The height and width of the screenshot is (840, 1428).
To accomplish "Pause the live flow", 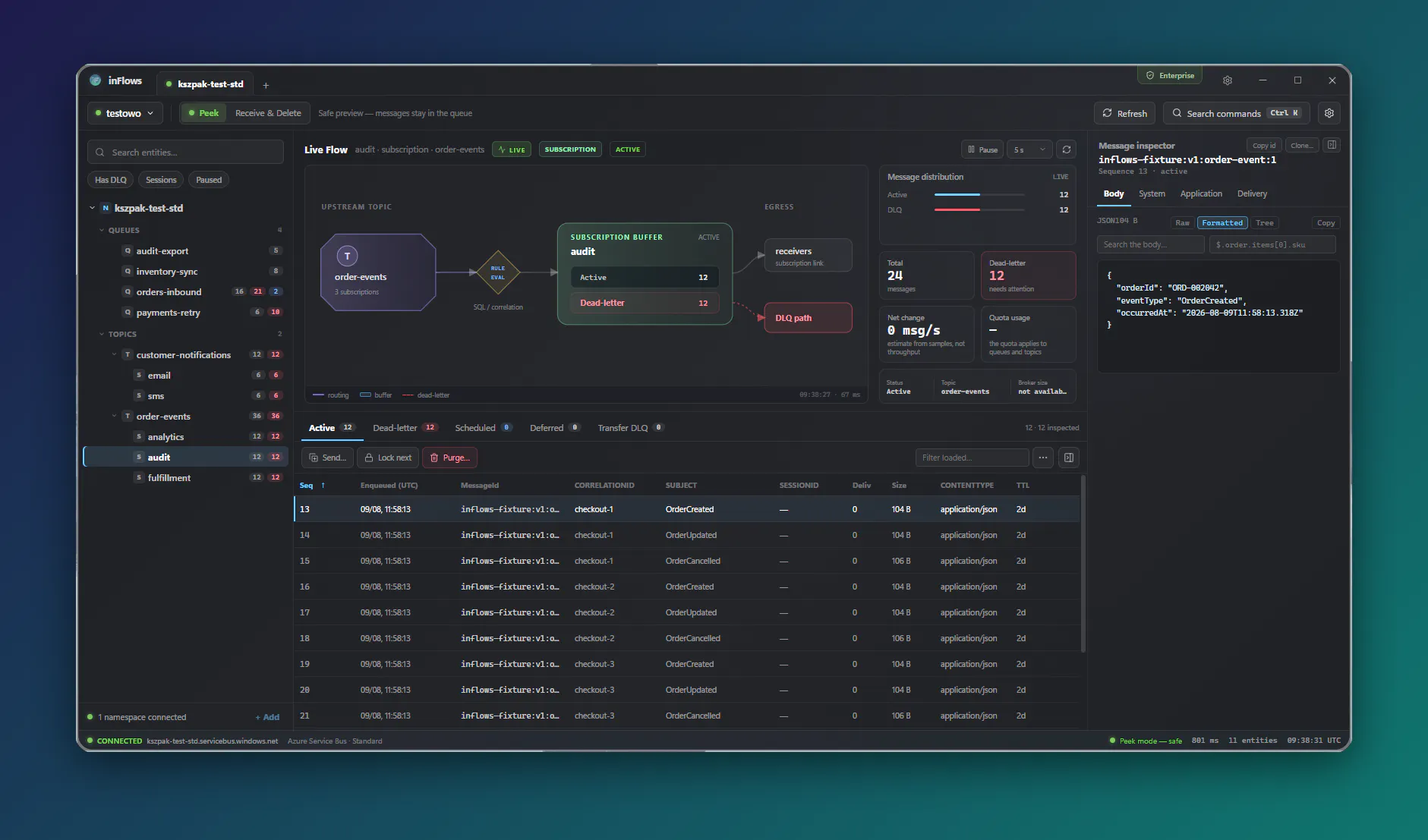I will pyautogui.click(x=982, y=149).
